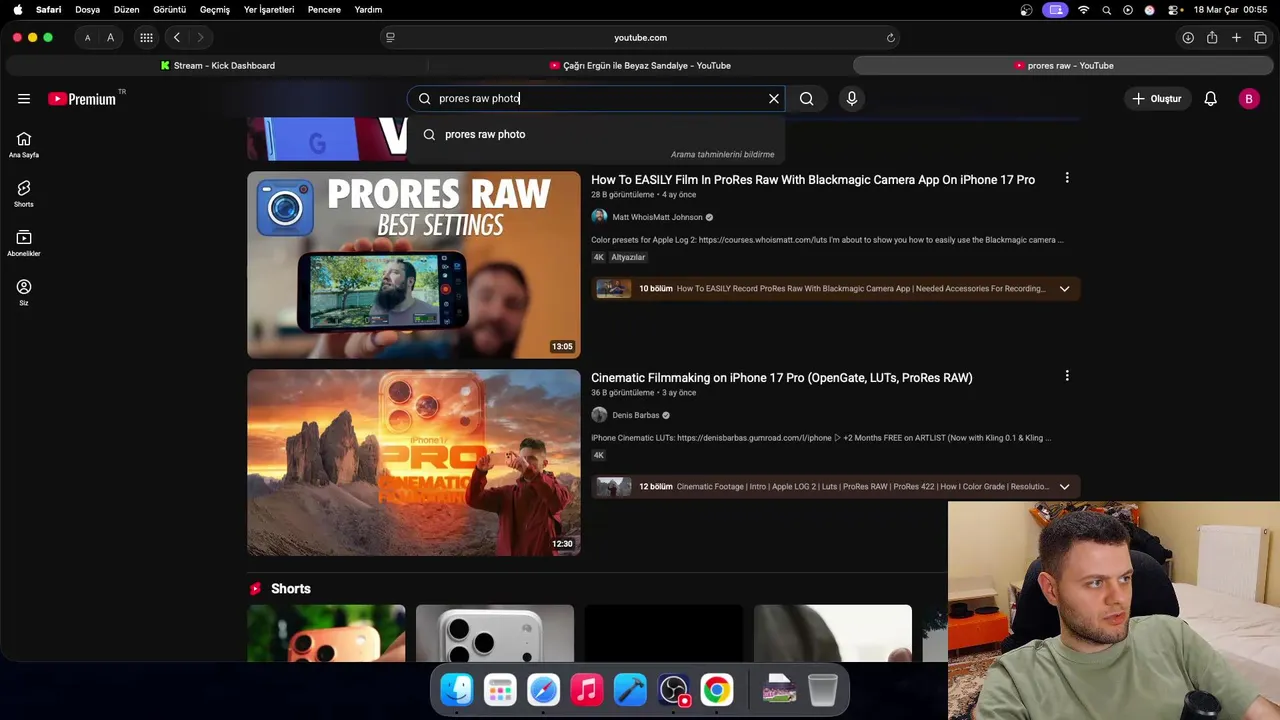Click Safari share button
This screenshot has width=1280, height=720.
point(1212,38)
